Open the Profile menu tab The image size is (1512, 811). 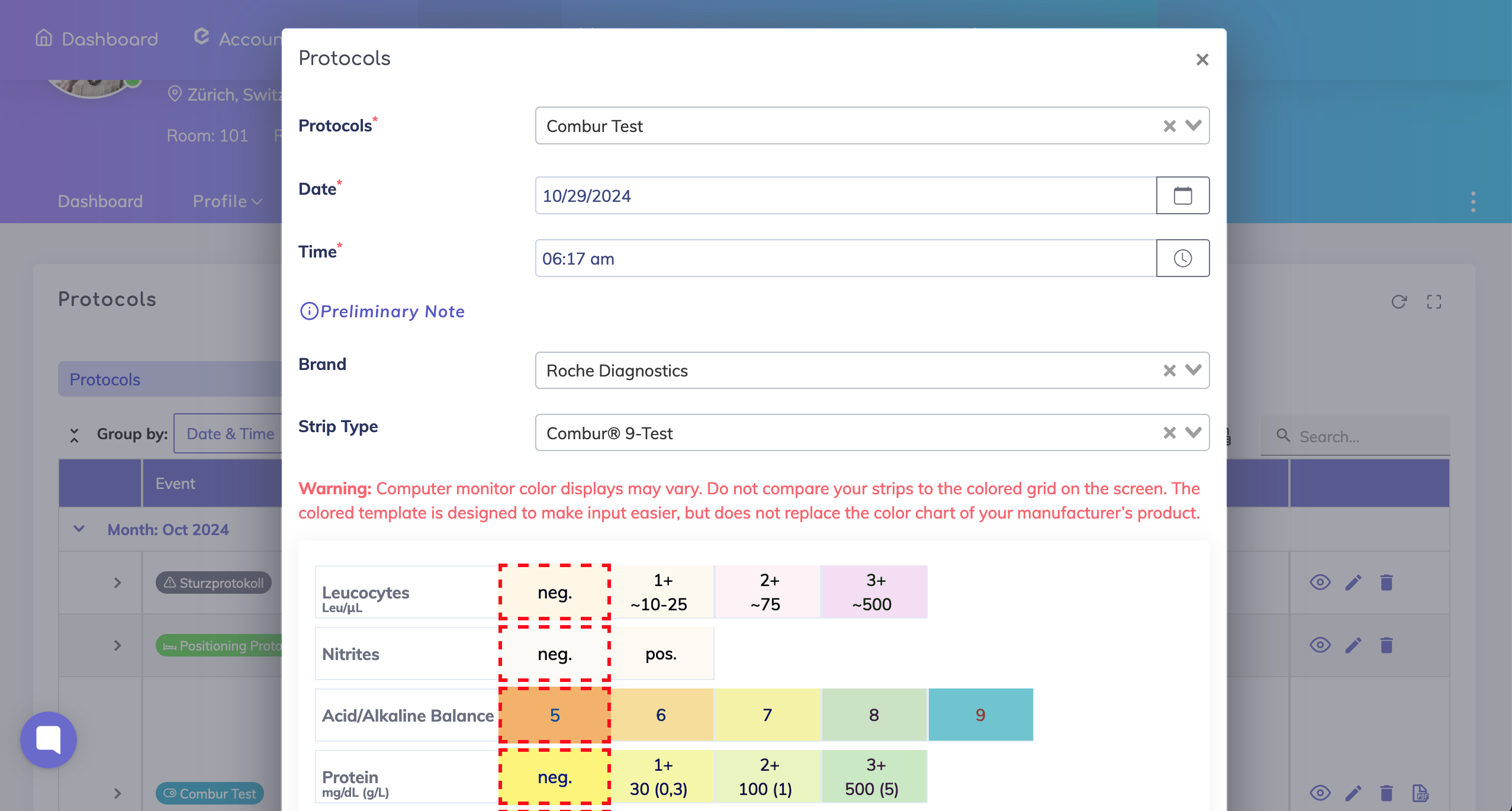pyautogui.click(x=227, y=201)
